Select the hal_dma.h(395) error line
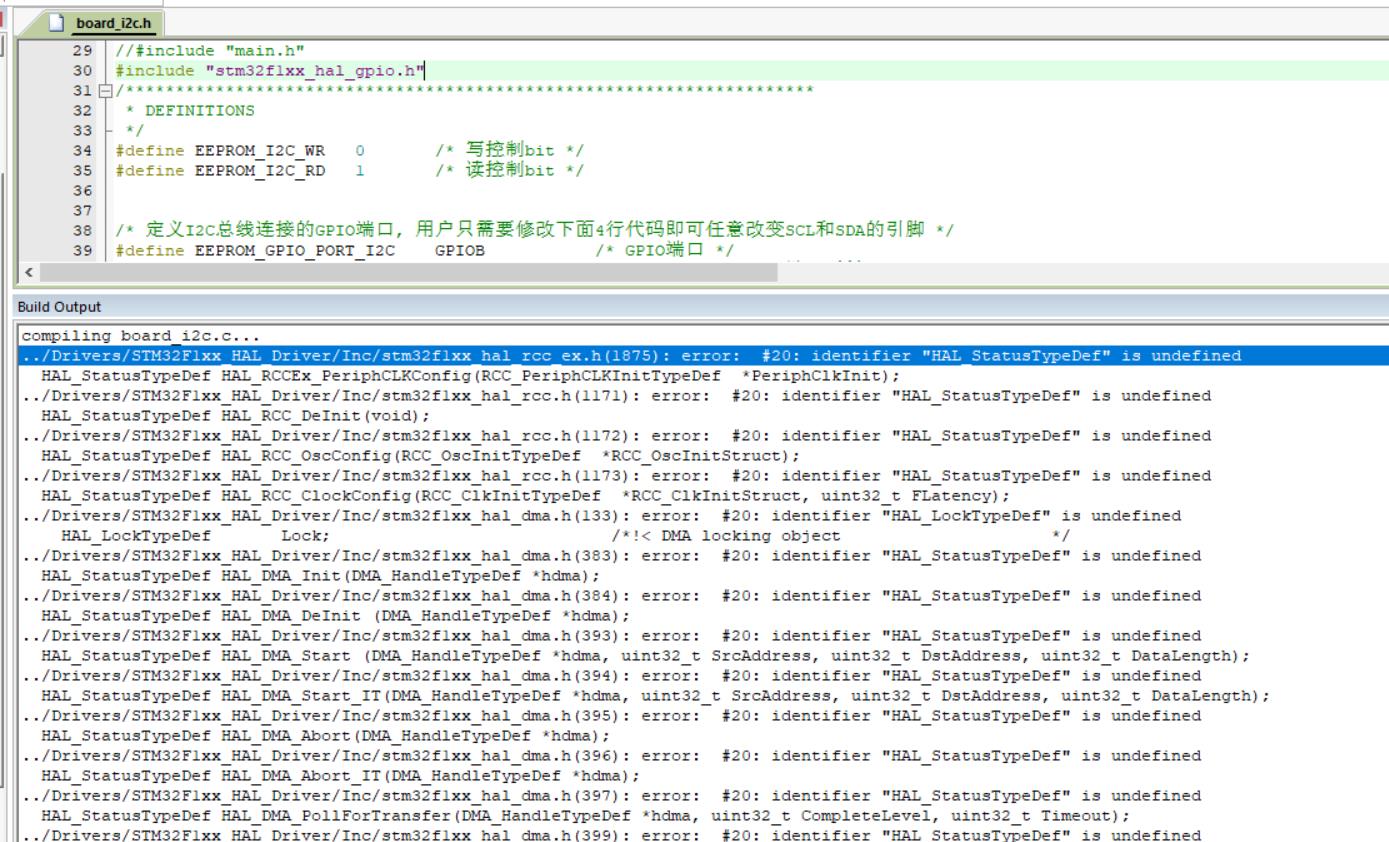The height and width of the screenshot is (842, 1389). pyautogui.click(x=611, y=716)
